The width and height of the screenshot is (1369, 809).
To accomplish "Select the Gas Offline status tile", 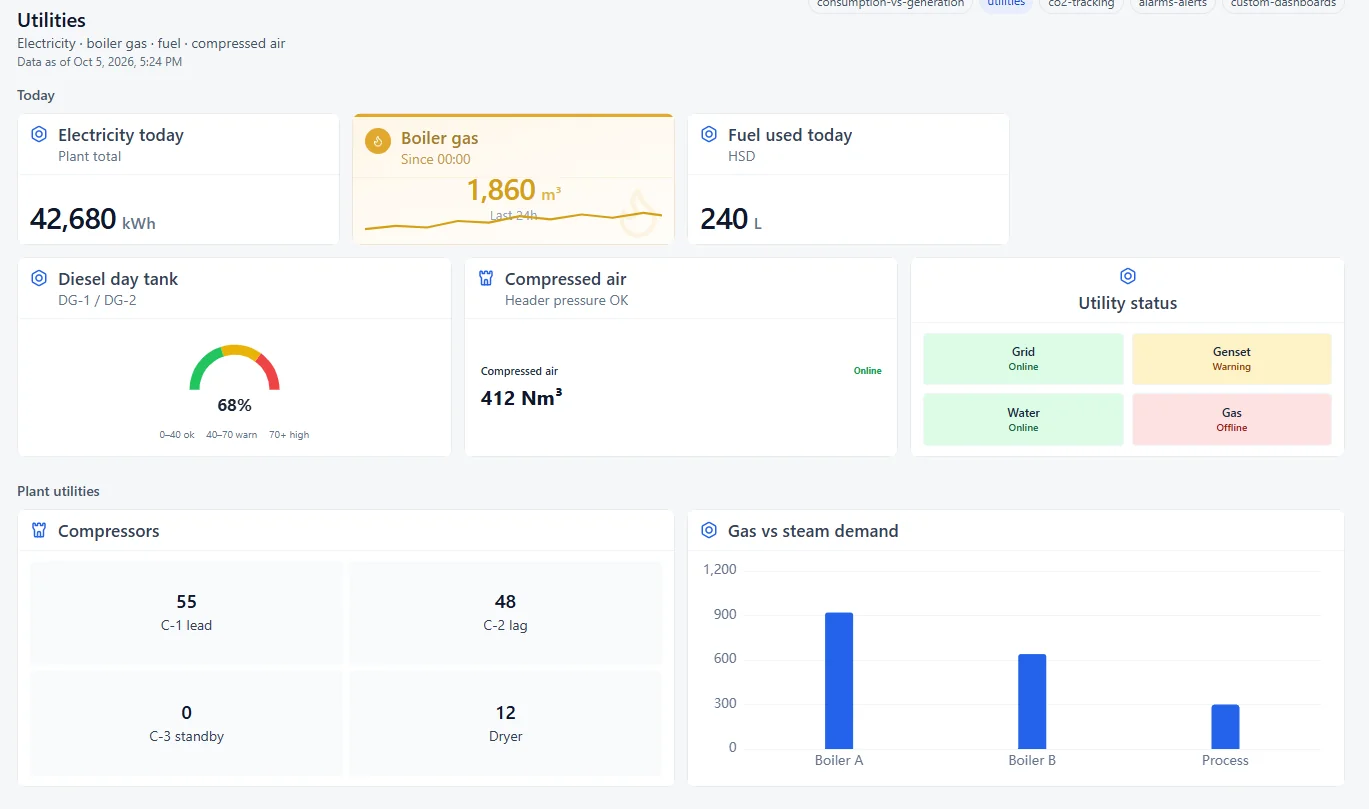I will 1231,419.
